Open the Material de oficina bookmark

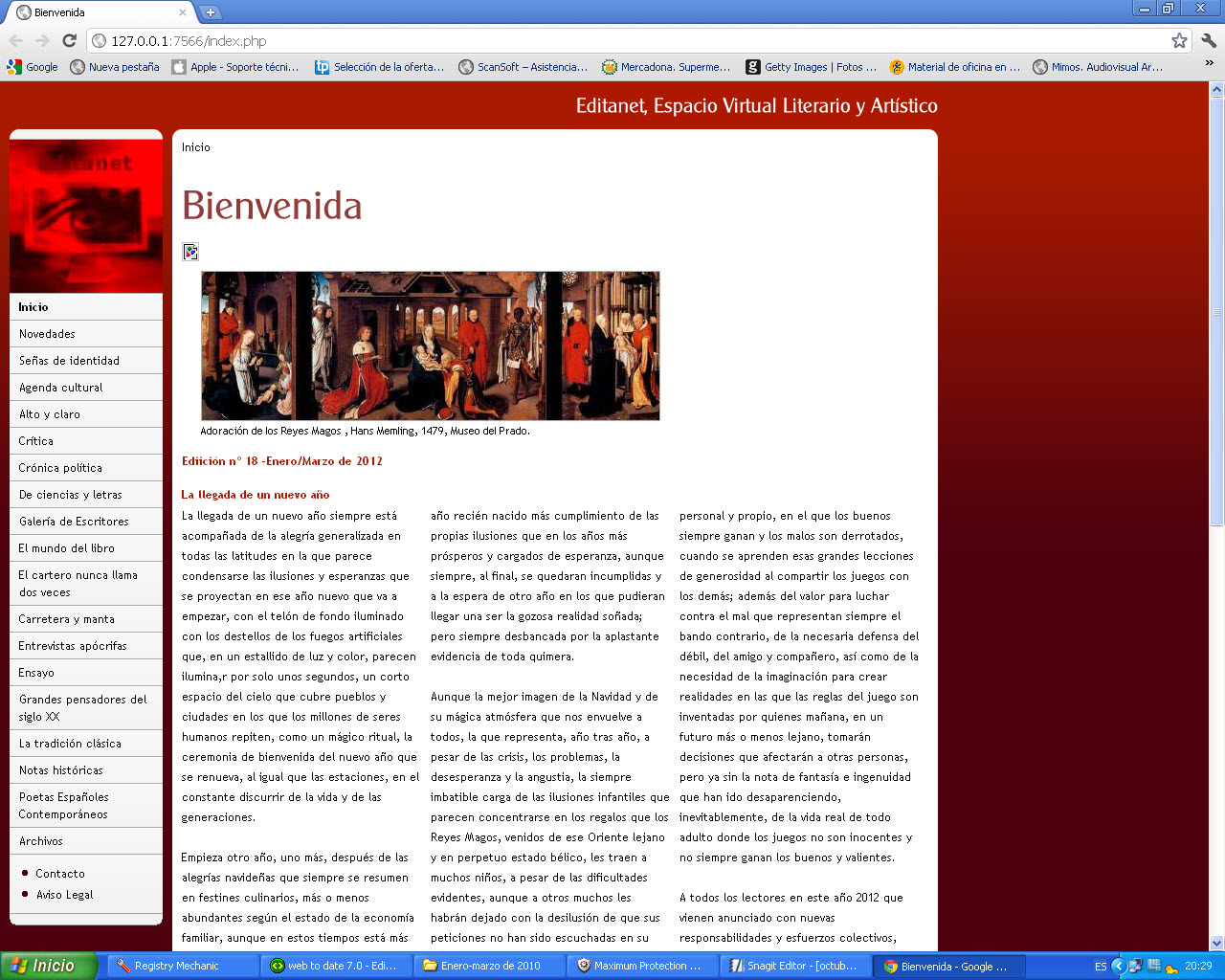tap(955, 67)
